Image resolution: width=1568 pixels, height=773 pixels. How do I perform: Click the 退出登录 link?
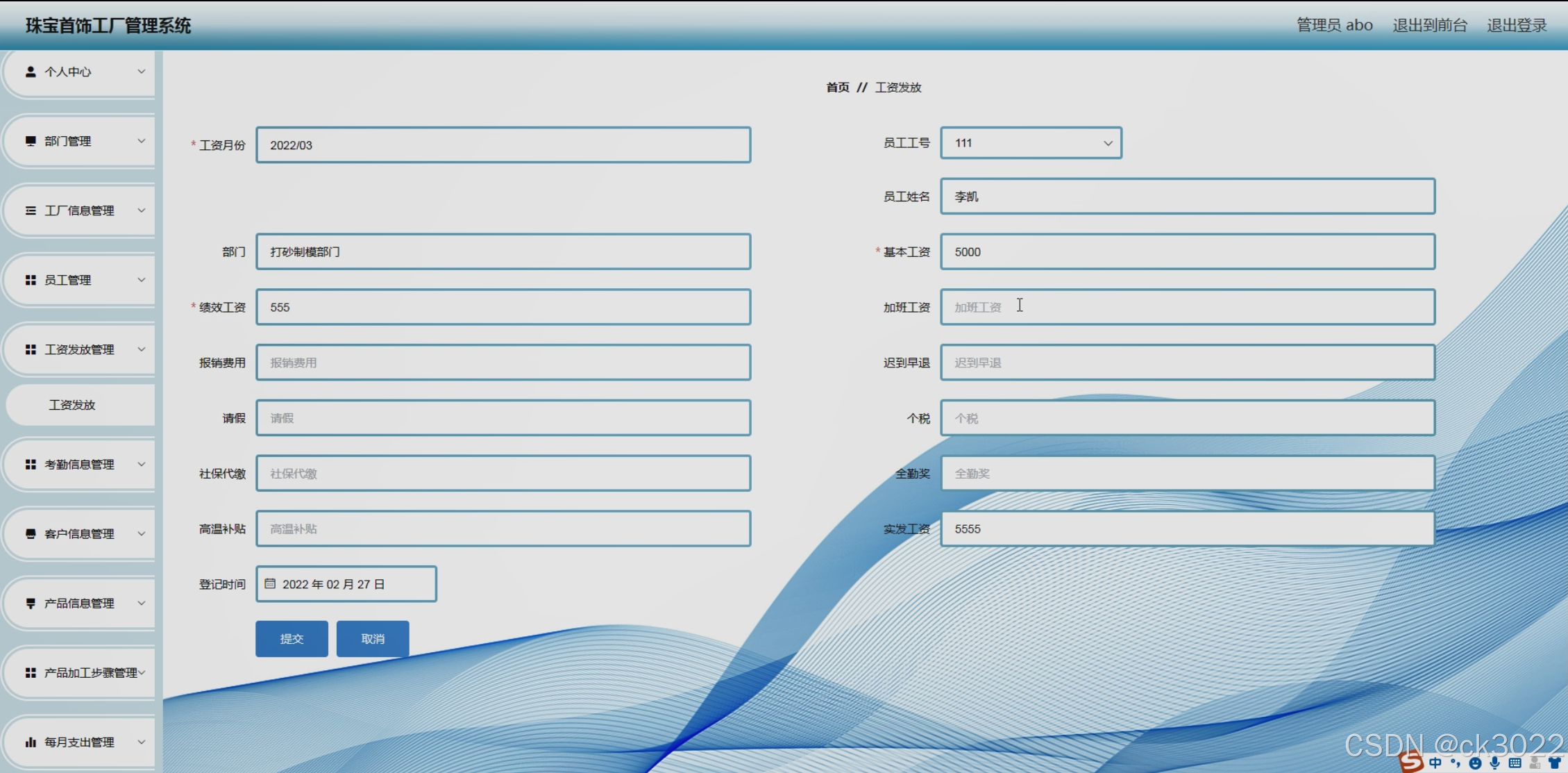tap(1517, 26)
